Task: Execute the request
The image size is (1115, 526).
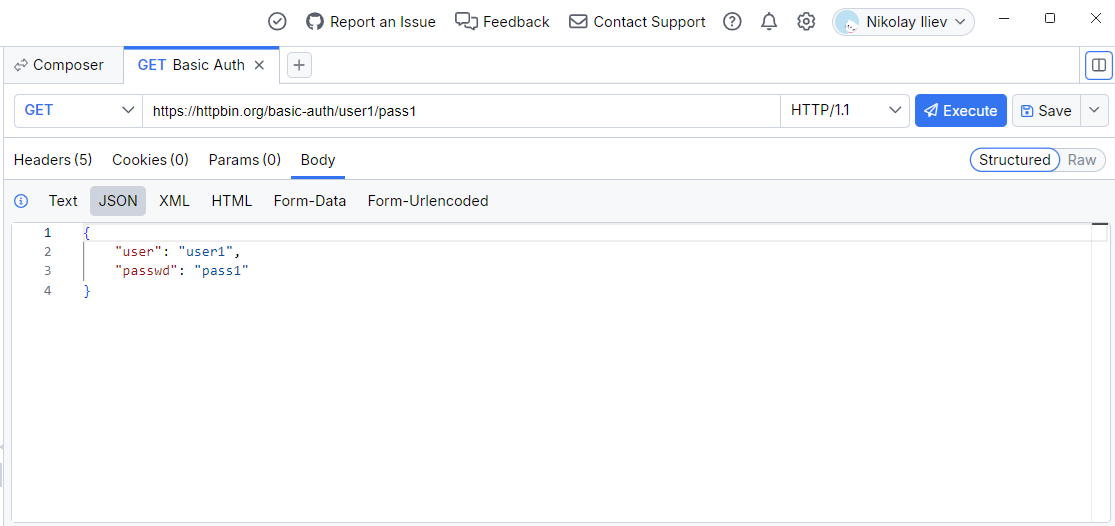Action: point(961,110)
